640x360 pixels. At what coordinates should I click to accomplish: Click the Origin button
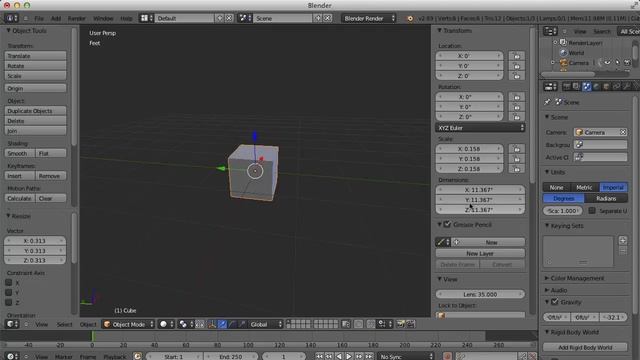pyautogui.click(x=36, y=88)
